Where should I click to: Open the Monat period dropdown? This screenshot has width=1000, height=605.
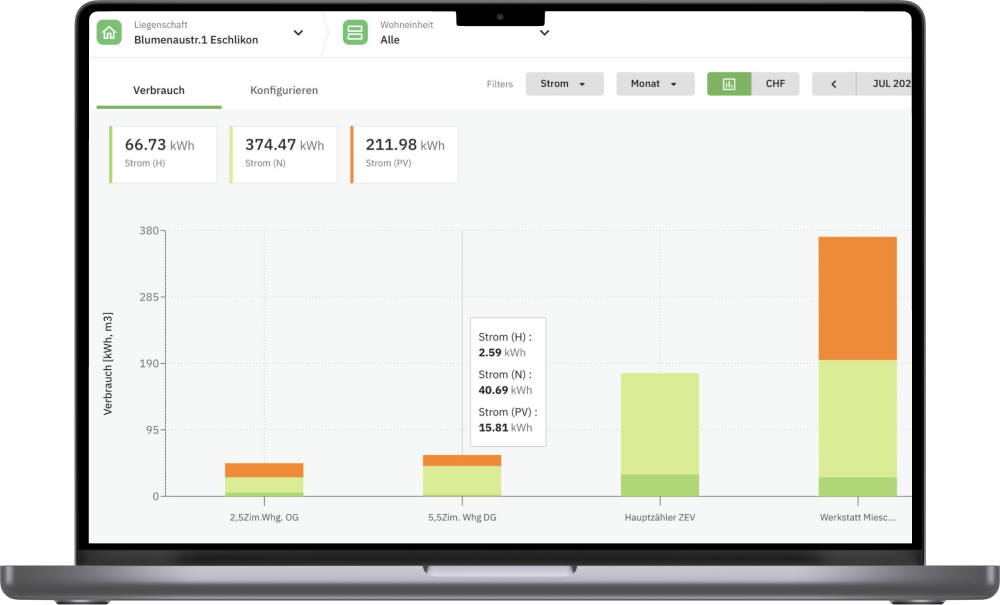(655, 84)
